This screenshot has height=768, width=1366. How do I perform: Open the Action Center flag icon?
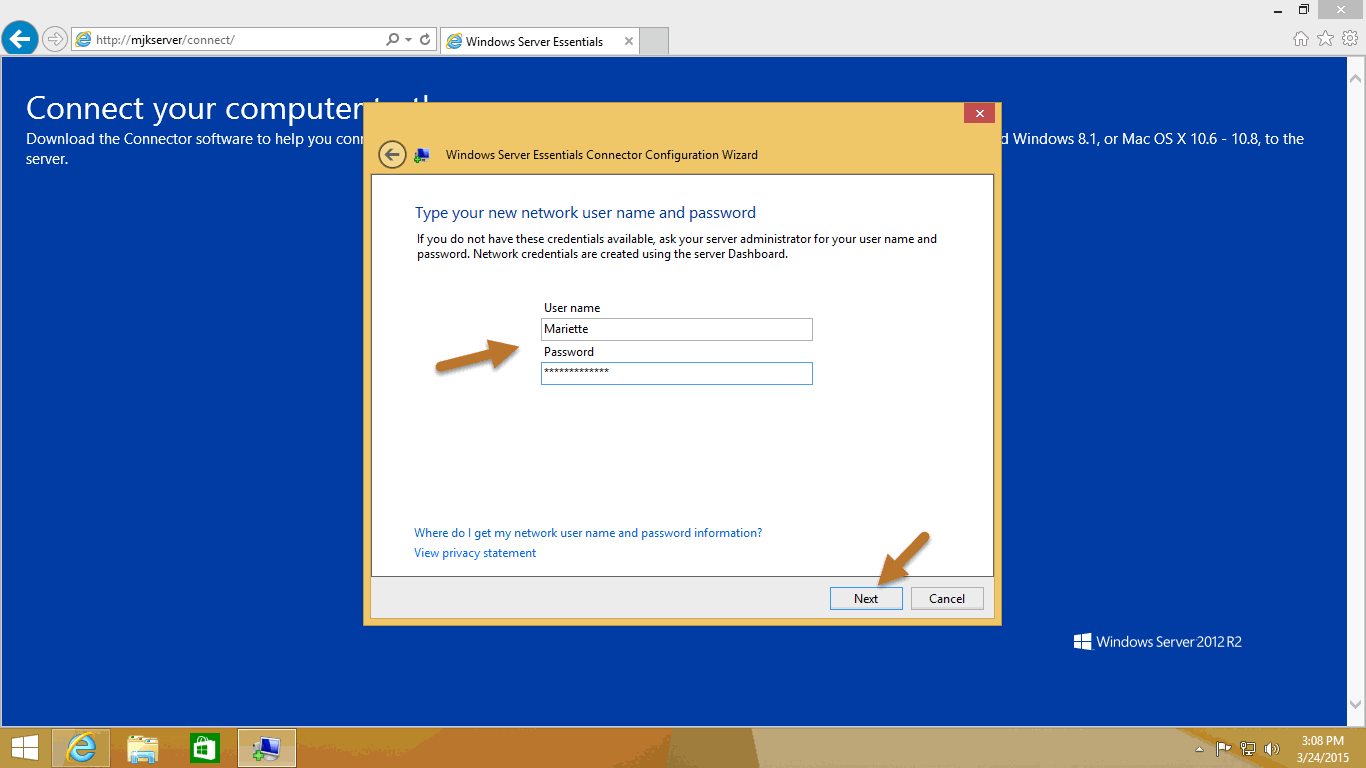pyautogui.click(x=1223, y=748)
